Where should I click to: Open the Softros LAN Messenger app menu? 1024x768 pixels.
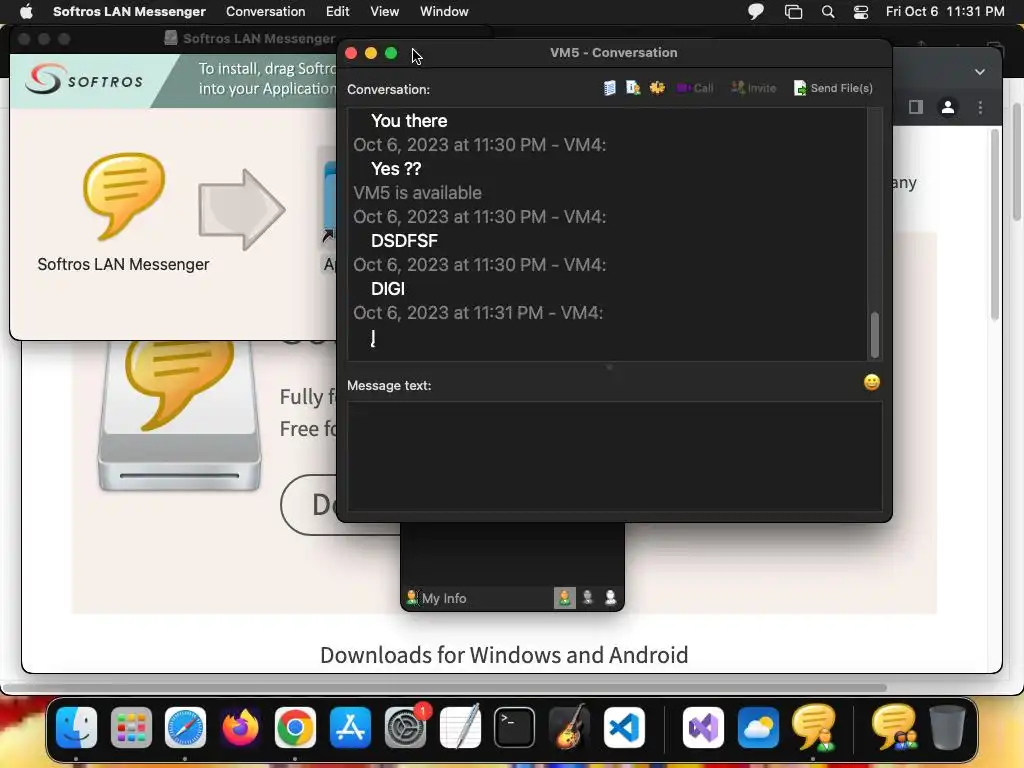tap(129, 12)
